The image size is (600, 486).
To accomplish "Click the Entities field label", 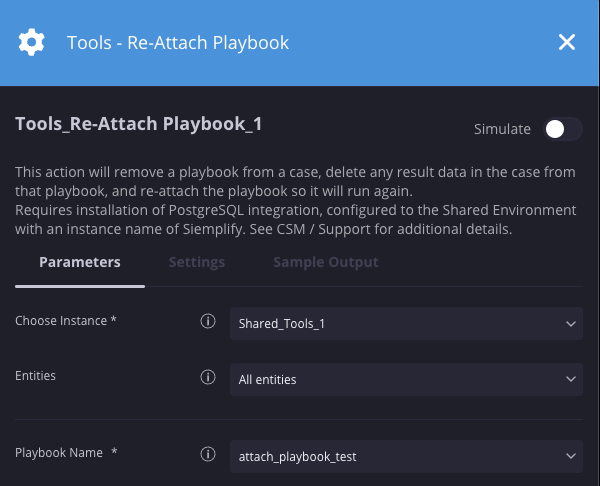I will click(36, 376).
